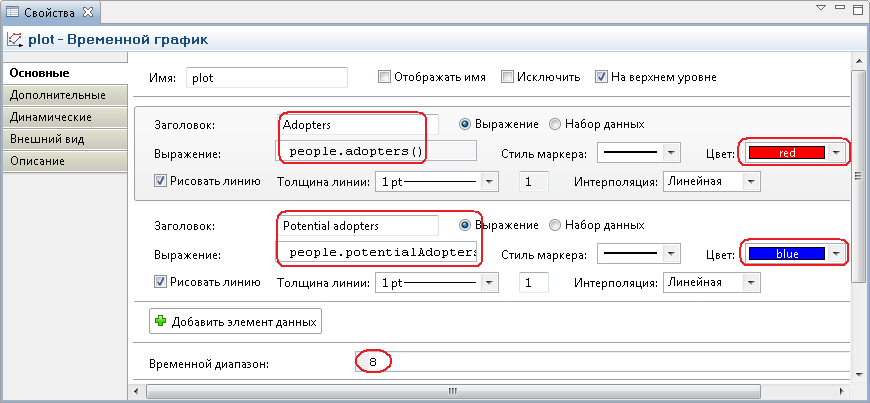Open the Внешний вид tab

tap(64, 139)
